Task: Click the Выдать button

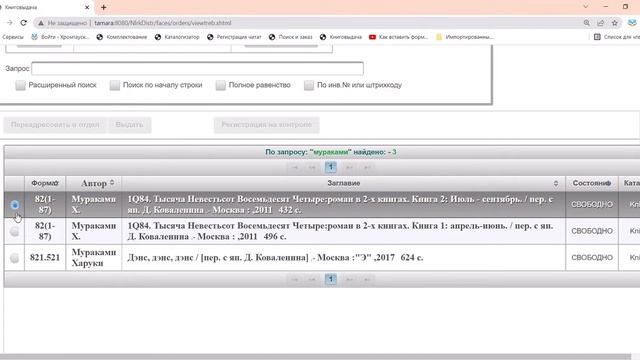Action: coord(129,124)
